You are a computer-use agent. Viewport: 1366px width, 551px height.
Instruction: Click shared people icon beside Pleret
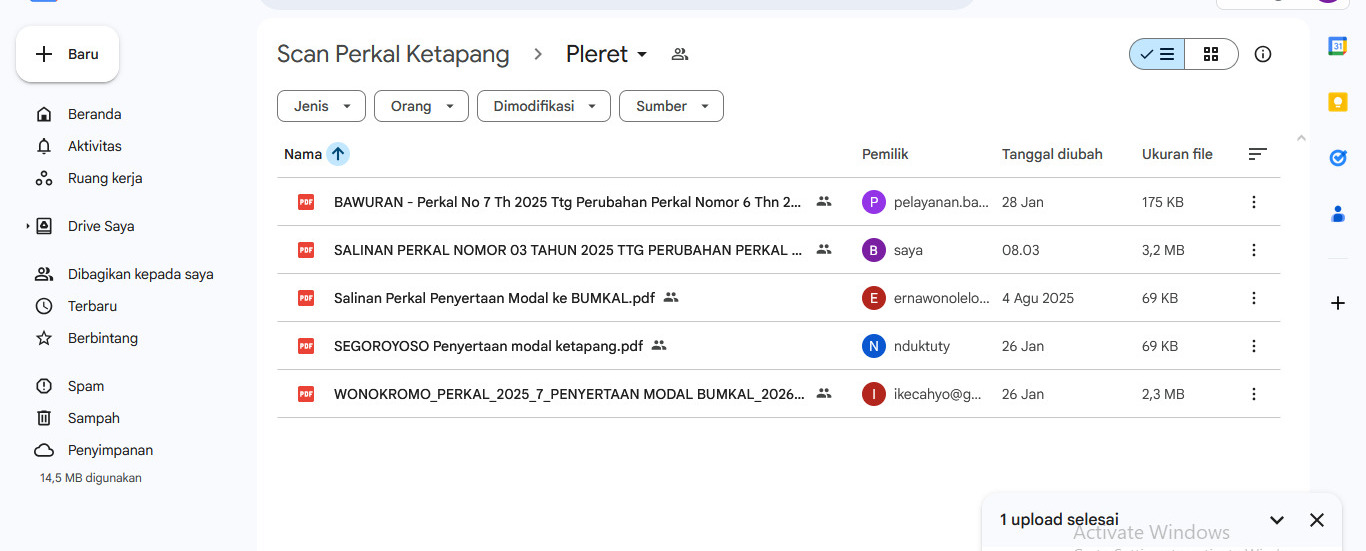click(x=680, y=54)
